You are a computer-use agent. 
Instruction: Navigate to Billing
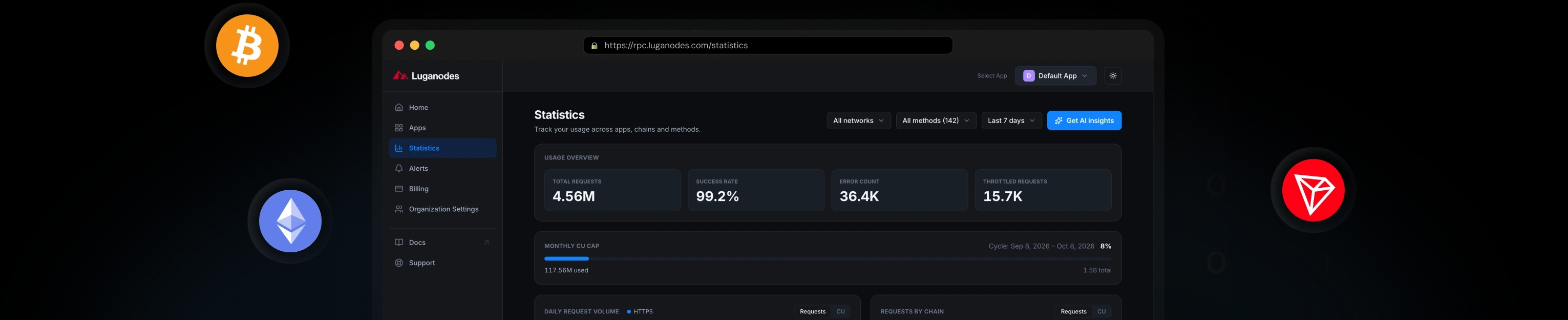click(442, 189)
